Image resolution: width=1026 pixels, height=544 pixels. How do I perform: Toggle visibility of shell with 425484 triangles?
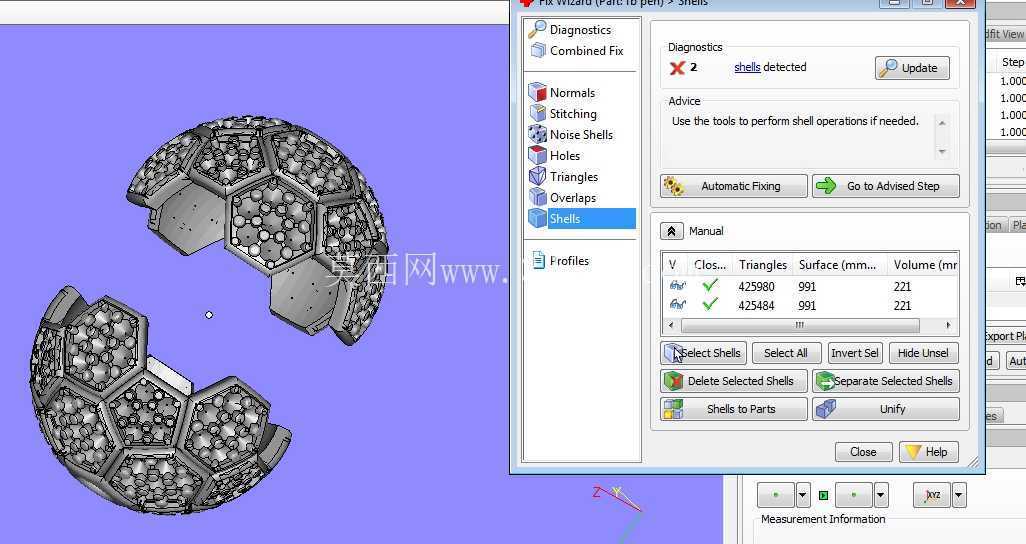point(677,304)
